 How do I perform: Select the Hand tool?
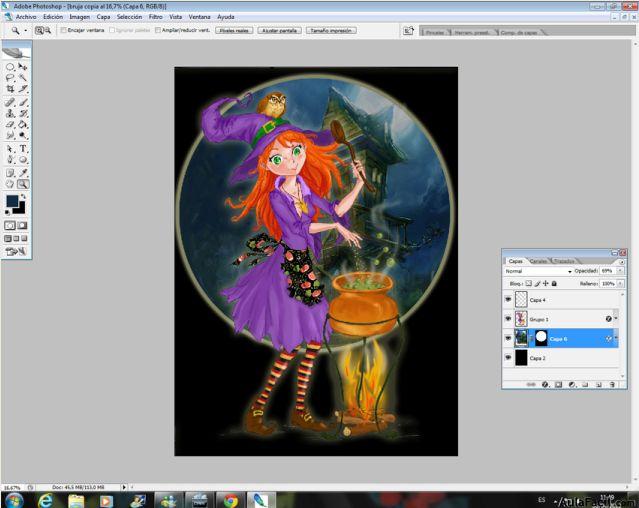tap(10, 184)
